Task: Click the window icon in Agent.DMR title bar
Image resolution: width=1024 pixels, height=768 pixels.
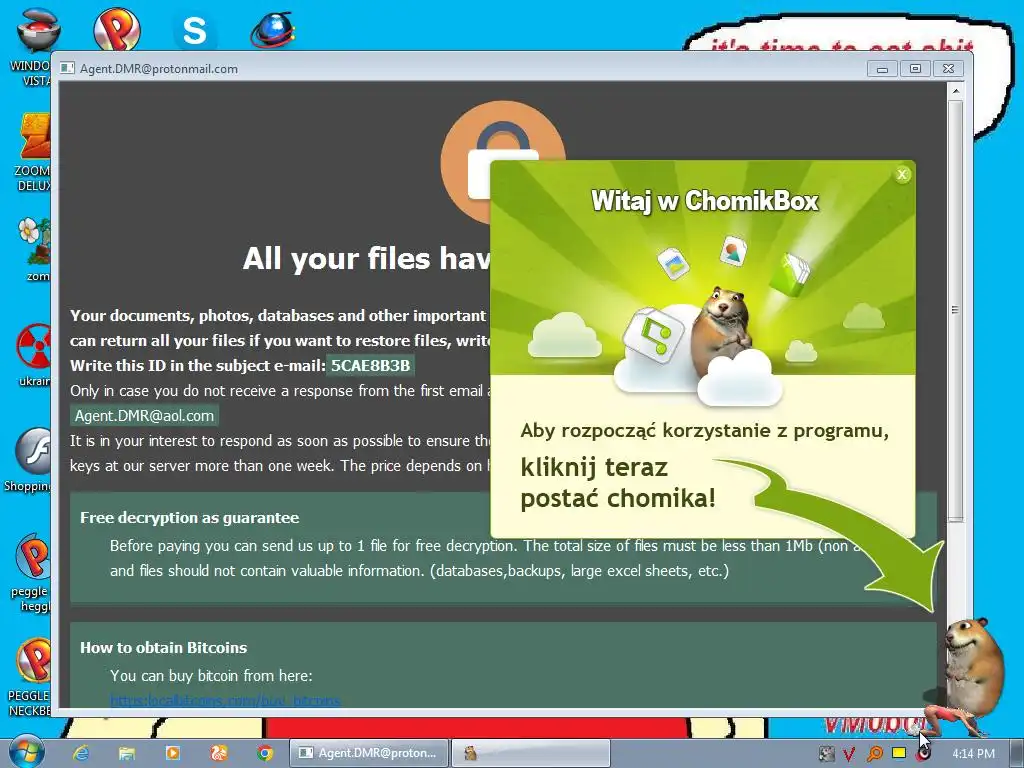Action: point(67,68)
